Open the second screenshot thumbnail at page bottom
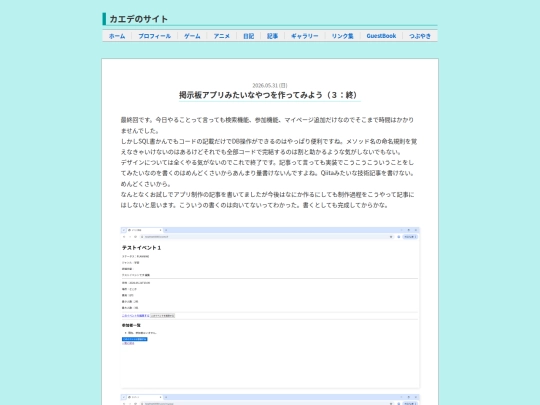This screenshot has width=540, height=405. click(x=270, y=399)
